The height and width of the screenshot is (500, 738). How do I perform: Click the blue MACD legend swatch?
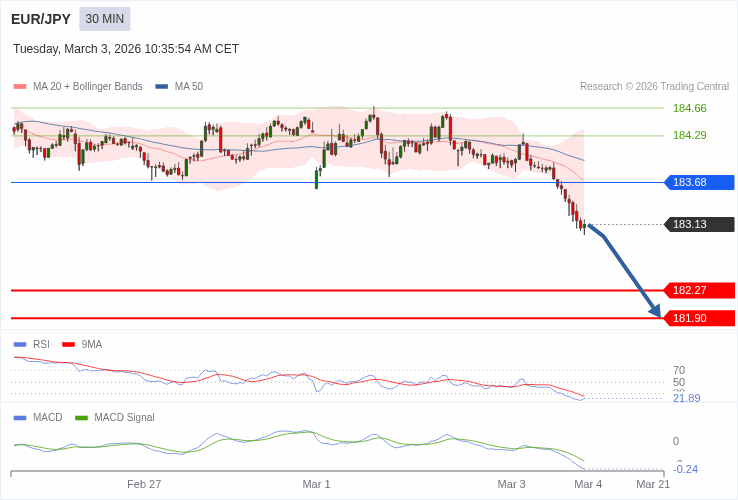pyautogui.click(x=20, y=418)
